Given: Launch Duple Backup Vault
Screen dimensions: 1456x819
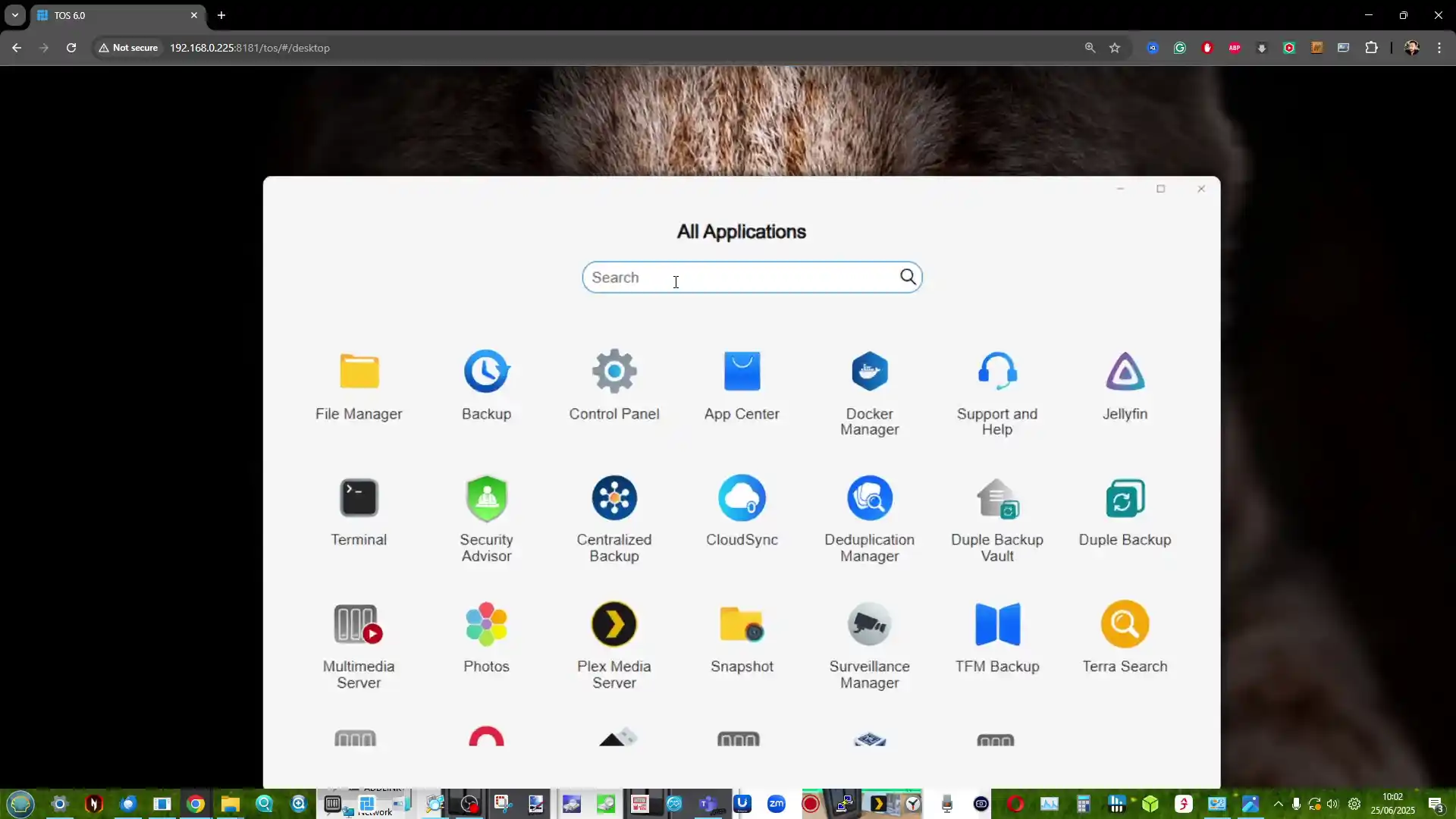Looking at the screenshot, I should tap(997, 497).
